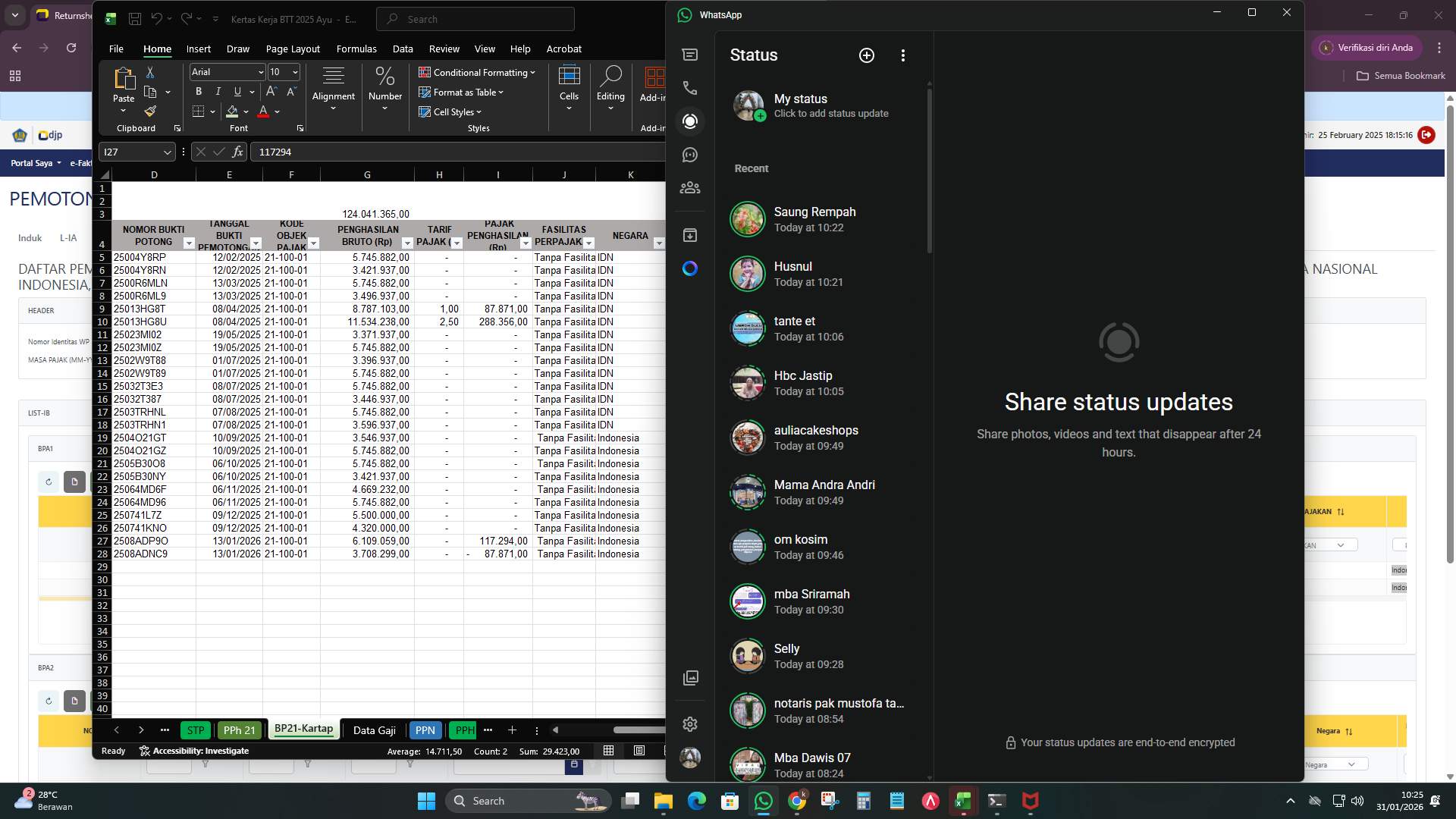Toggle Italic formatting
Screen dimensions: 1456x819
point(218,91)
